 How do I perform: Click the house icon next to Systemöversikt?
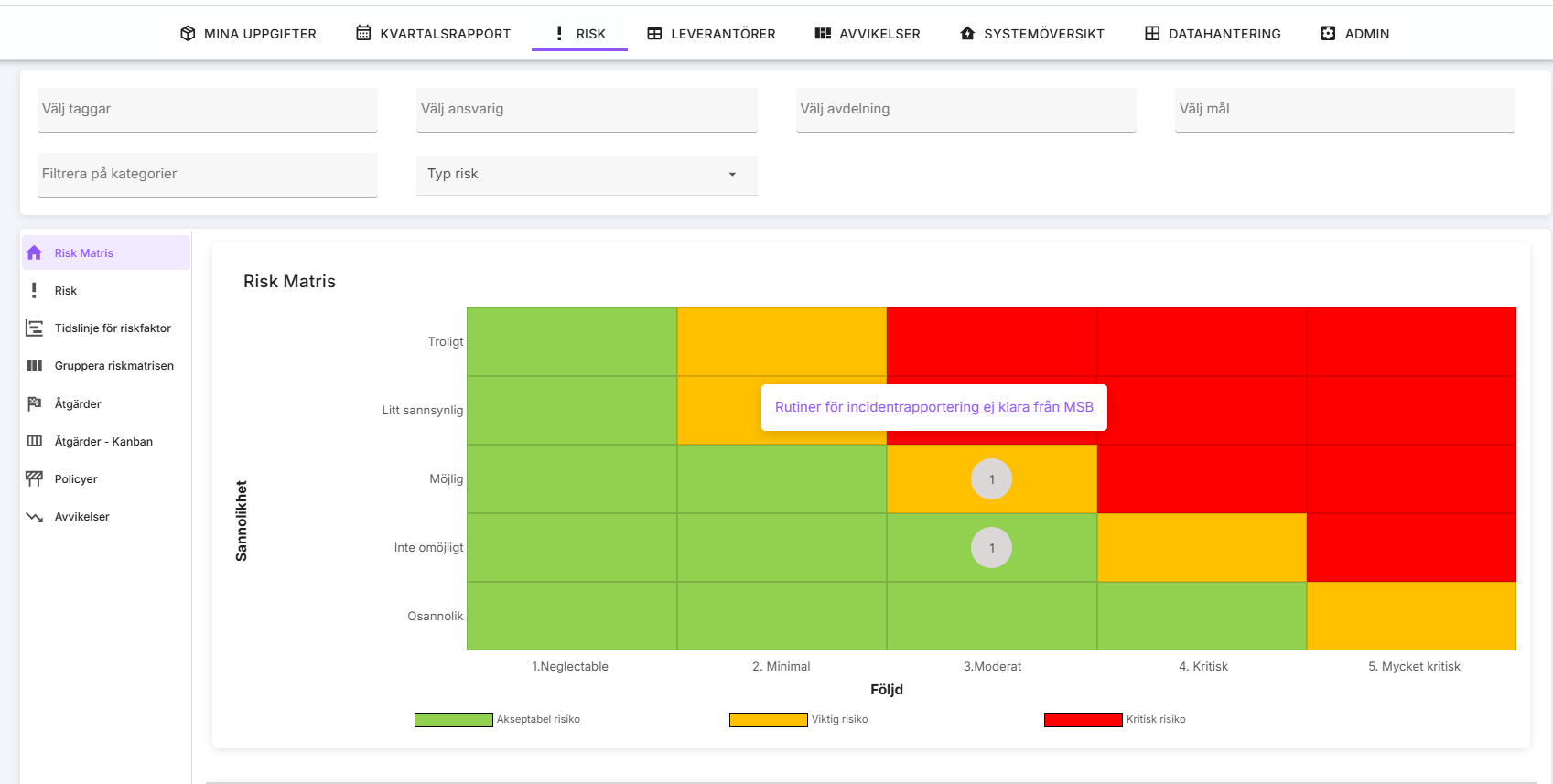coord(967,34)
